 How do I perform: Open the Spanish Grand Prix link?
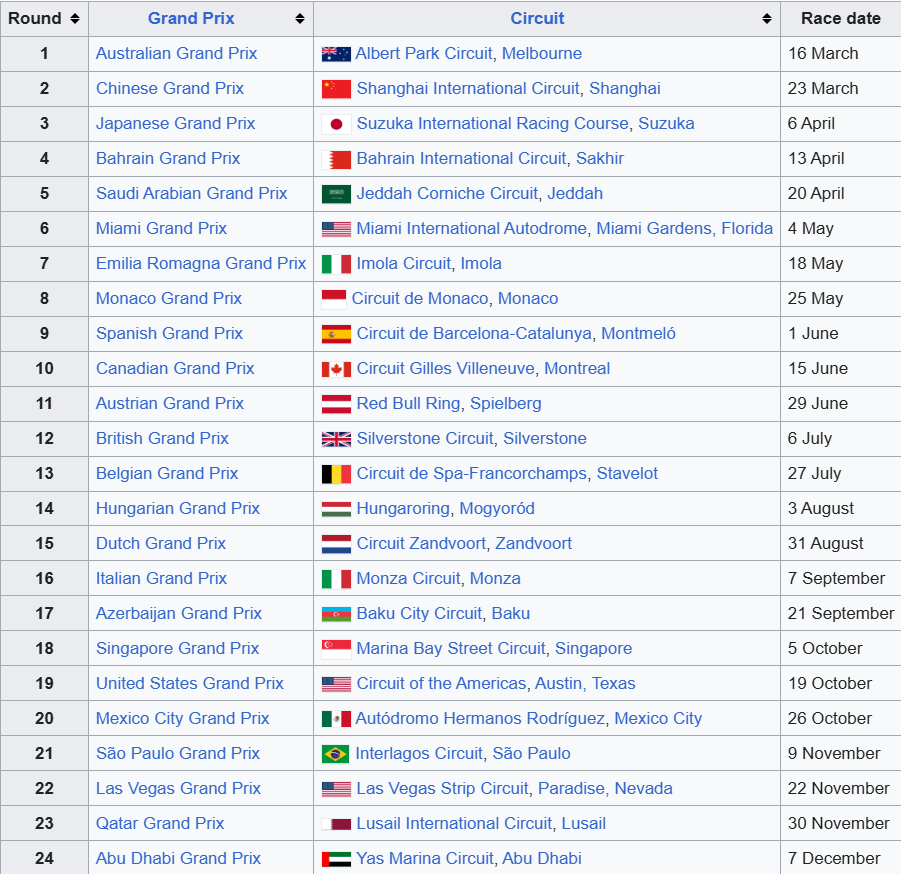point(169,334)
